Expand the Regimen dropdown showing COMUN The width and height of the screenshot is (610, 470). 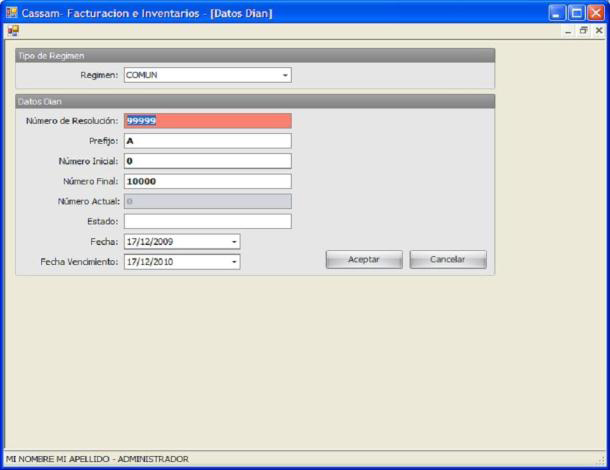(x=285, y=75)
